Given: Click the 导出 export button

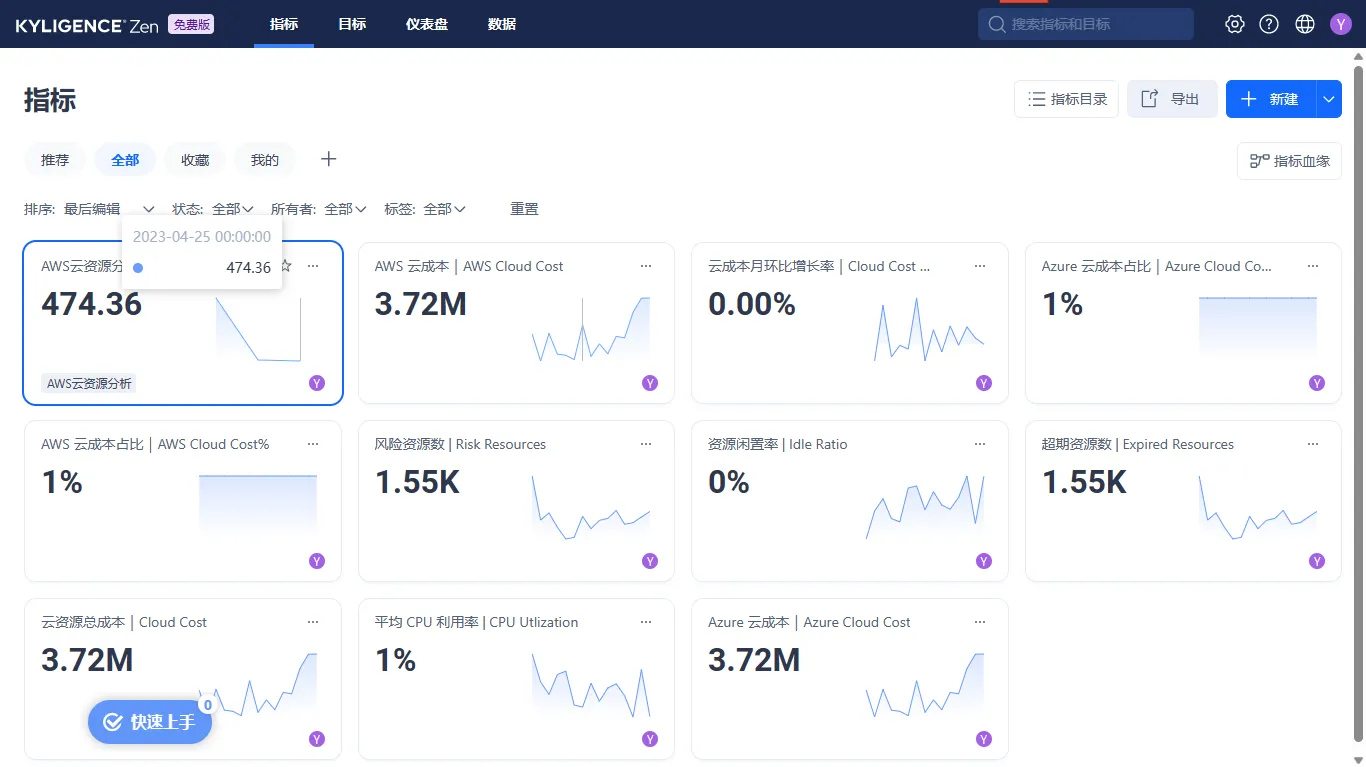Looking at the screenshot, I should click(x=1172, y=99).
